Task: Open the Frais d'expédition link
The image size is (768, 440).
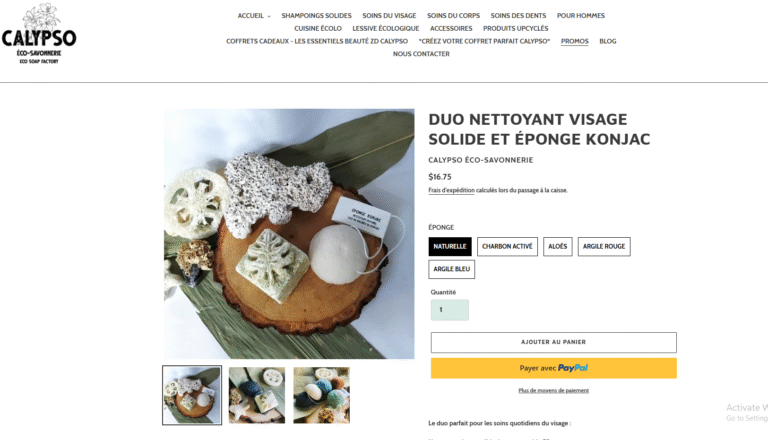Action: click(451, 190)
